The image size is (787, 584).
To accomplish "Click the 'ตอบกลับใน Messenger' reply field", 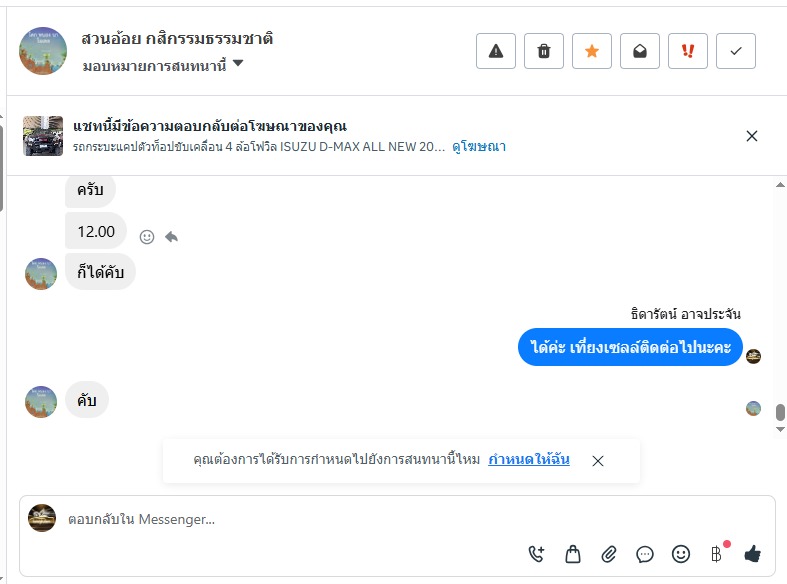I will 290,519.
